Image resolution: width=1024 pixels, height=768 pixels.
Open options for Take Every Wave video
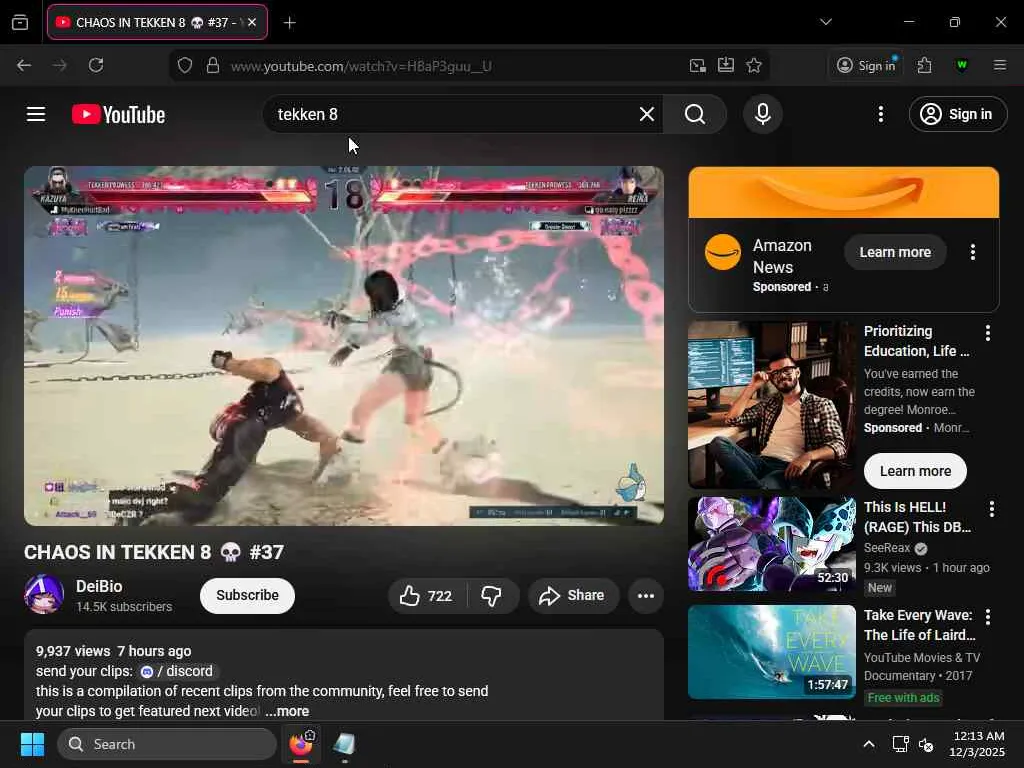click(987, 616)
